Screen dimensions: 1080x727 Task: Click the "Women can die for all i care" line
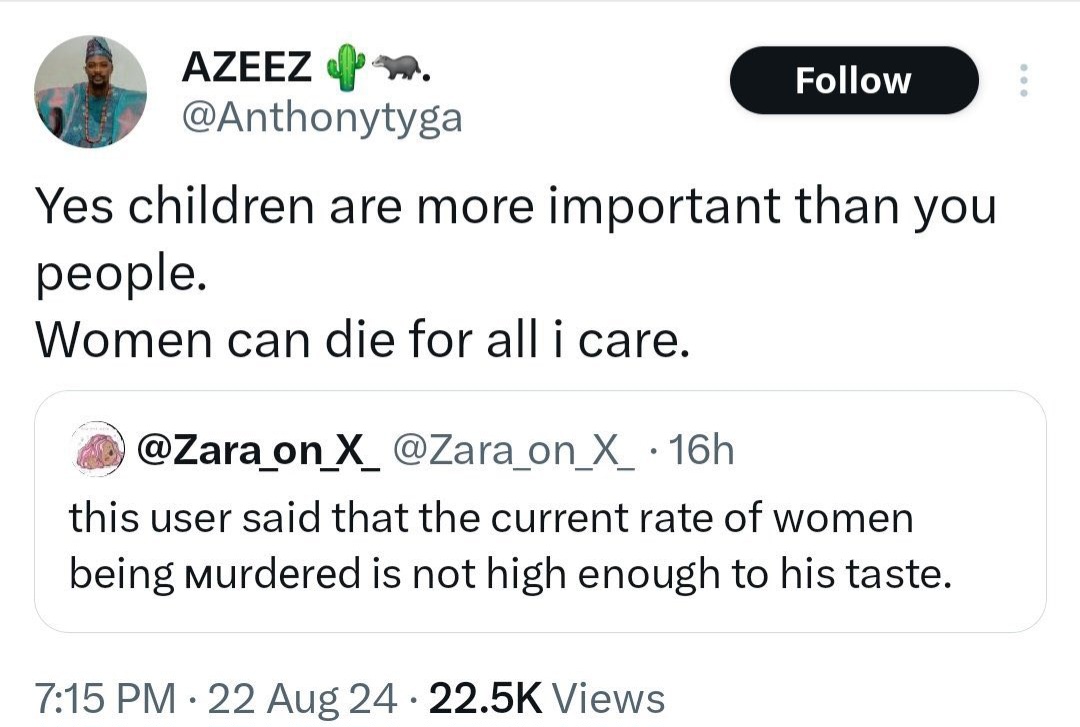362,342
